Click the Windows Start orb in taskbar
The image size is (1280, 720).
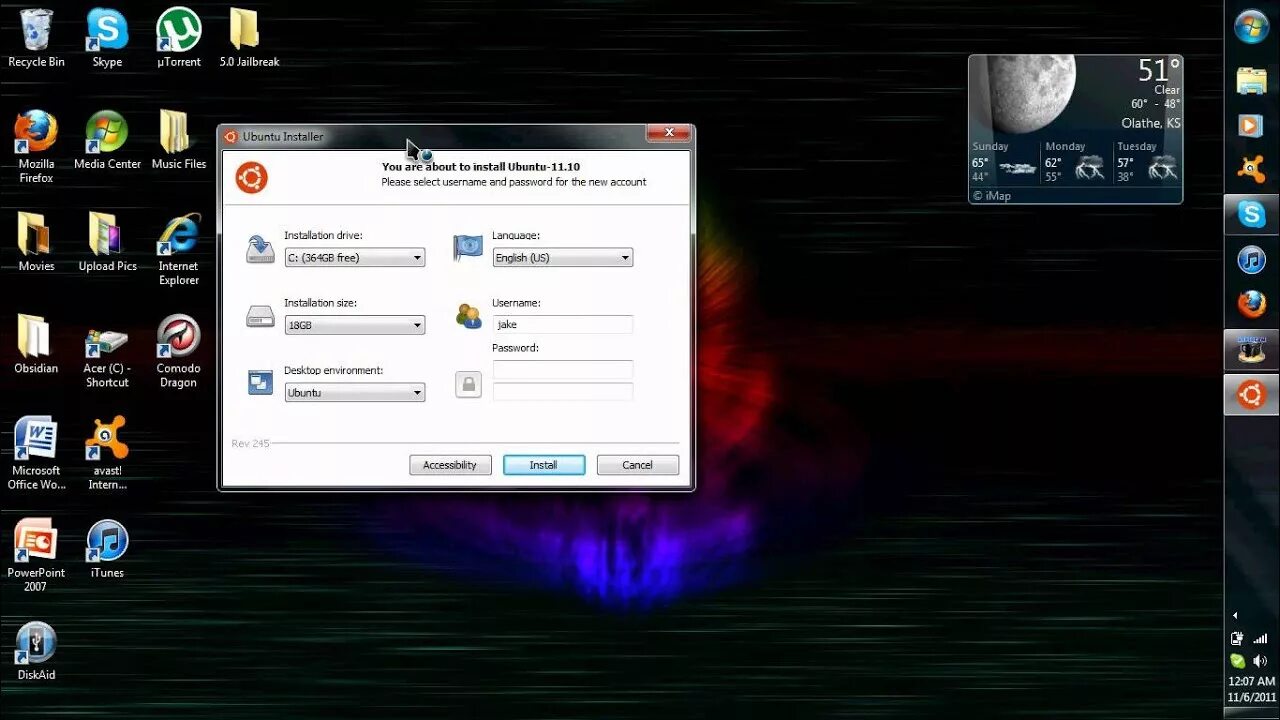[x=1252, y=26]
